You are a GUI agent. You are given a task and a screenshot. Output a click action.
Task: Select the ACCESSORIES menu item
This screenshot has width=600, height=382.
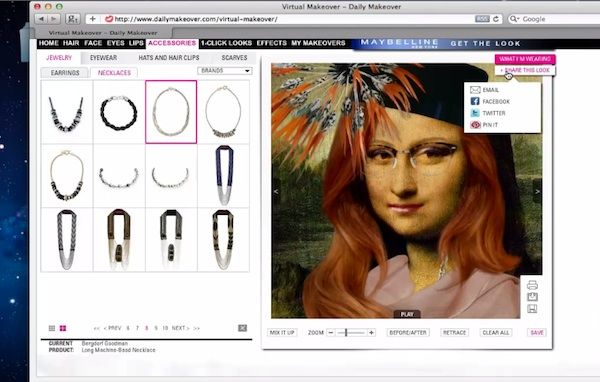point(172,43)
